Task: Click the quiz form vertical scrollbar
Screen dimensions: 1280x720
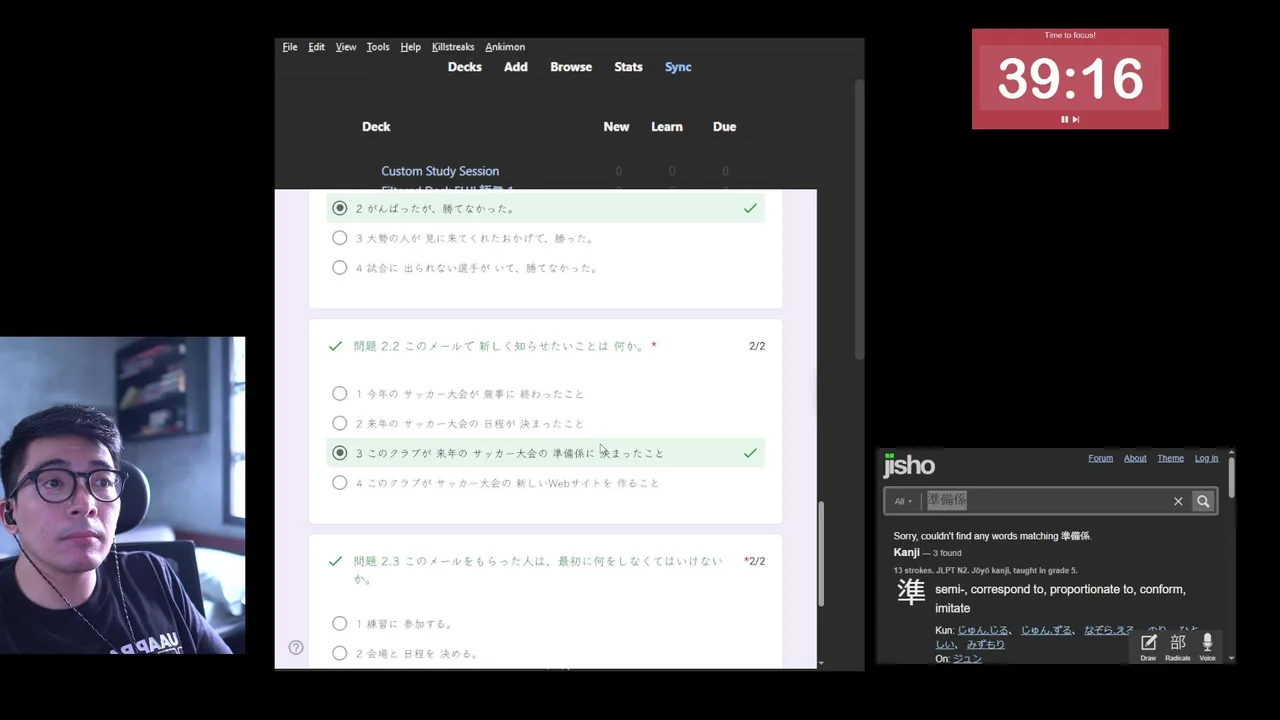Action: coord(821,552)
